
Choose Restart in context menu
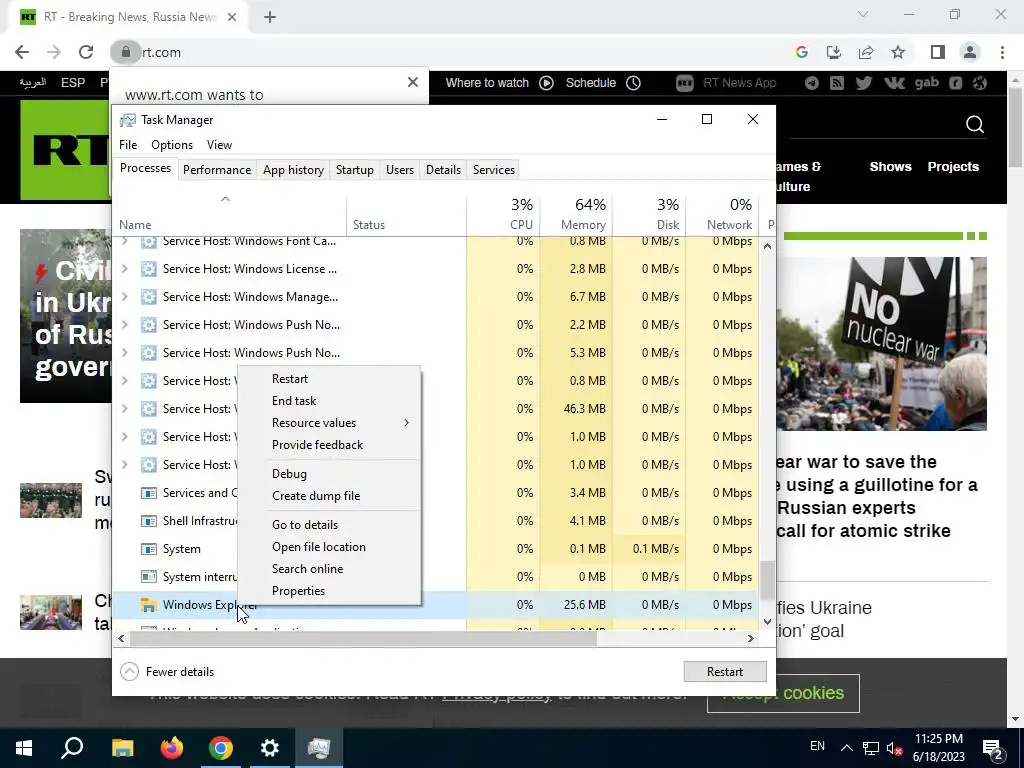click(x=330, y=379)
